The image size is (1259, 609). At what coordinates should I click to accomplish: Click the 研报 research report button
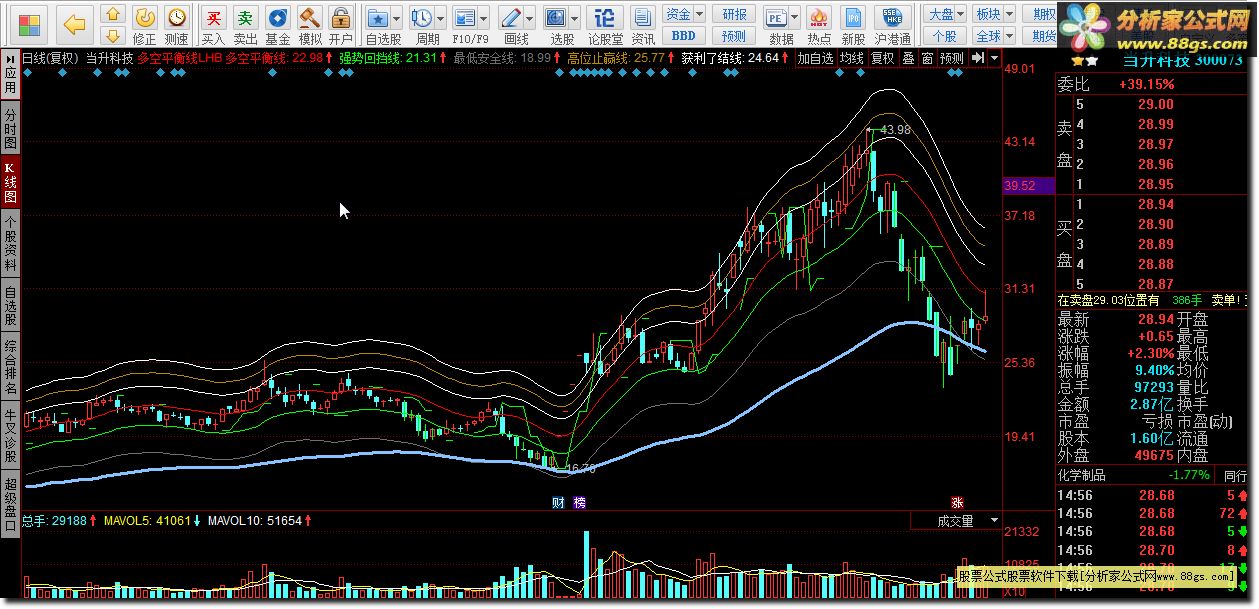[x=735, y=14]
